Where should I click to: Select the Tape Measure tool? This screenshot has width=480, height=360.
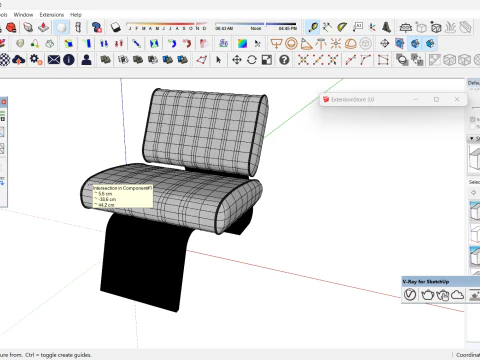313,27
